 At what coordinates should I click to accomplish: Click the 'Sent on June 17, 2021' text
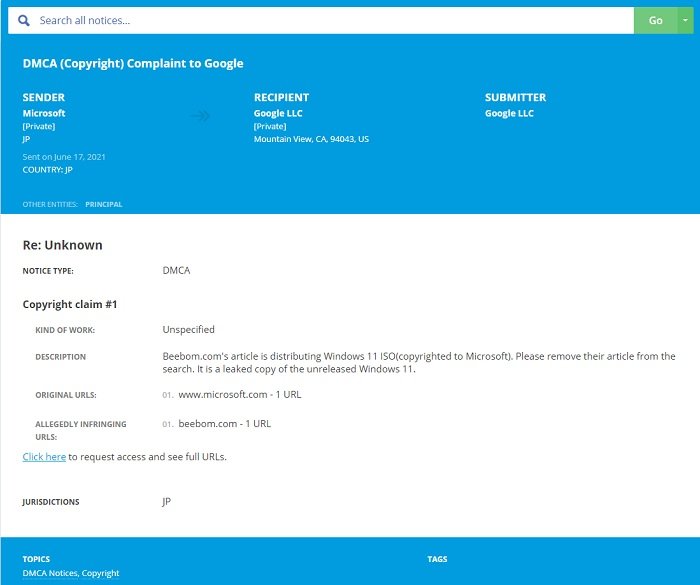(x=64, y=157)
